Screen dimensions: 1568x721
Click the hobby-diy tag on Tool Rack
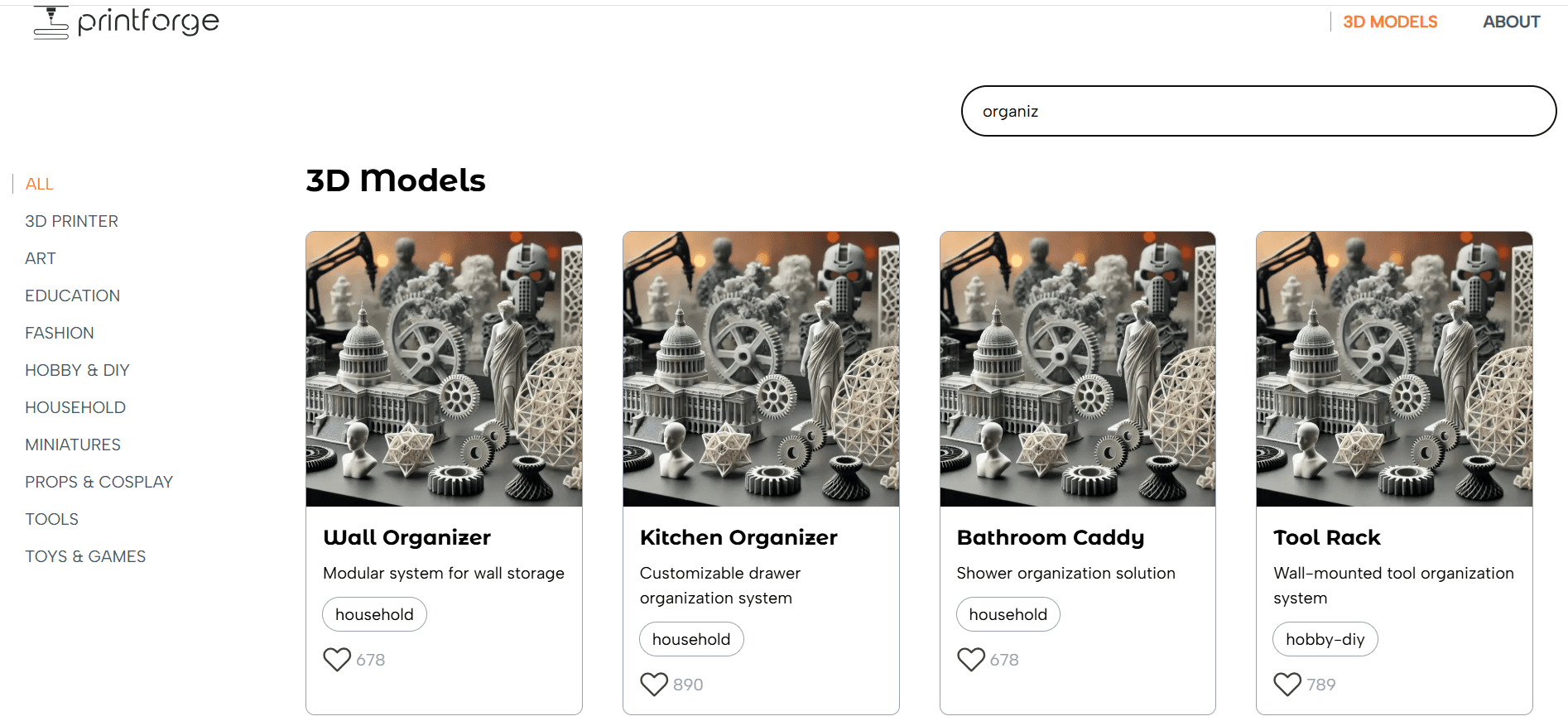[x=1325, y=639]
